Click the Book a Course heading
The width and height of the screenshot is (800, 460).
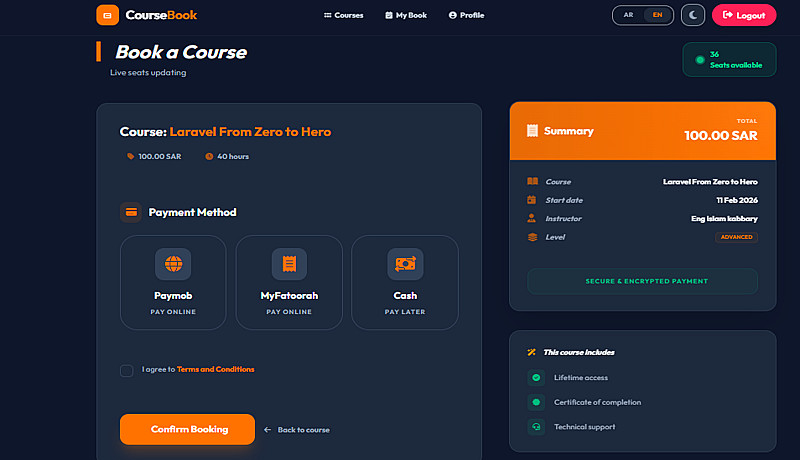(x=181, y=52)
